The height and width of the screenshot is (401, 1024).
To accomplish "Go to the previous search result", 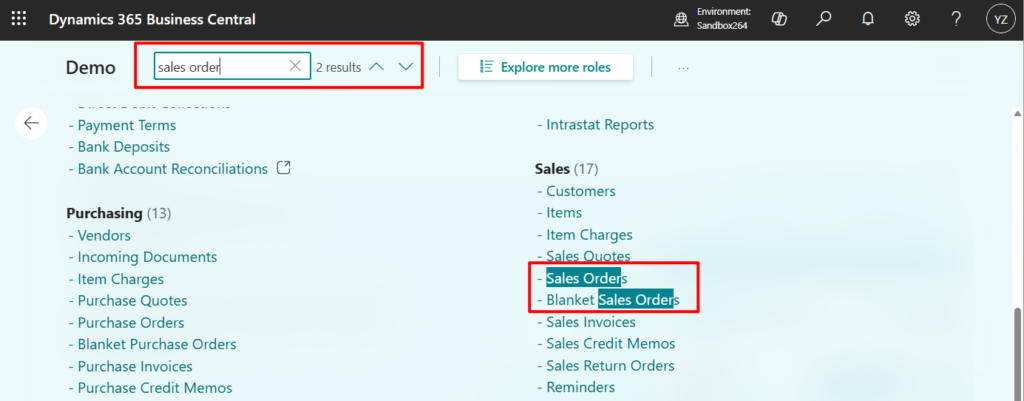I will 376,67.
